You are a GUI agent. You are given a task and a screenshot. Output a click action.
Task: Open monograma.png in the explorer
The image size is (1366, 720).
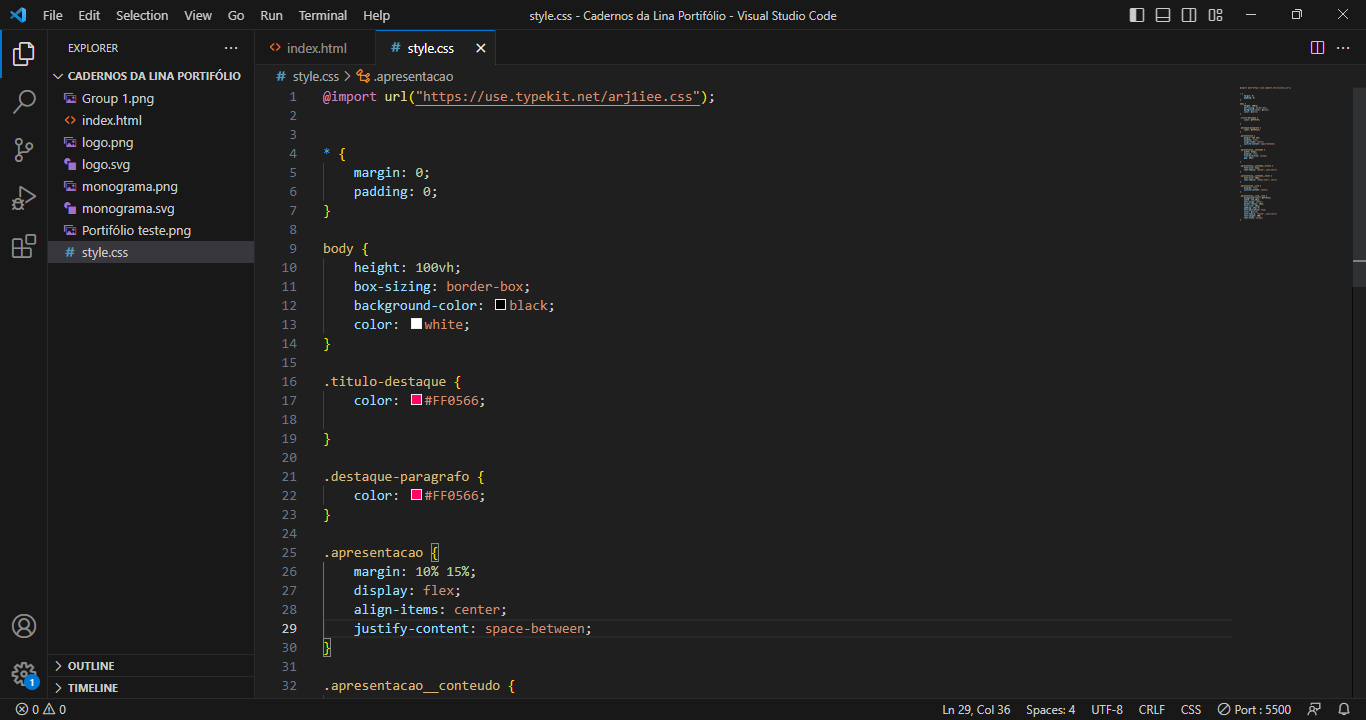[151, 186]
